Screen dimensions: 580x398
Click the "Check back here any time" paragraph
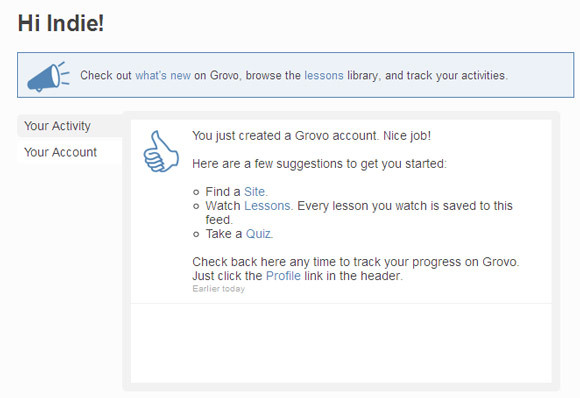pyautogui.click(x=355, y=269)
